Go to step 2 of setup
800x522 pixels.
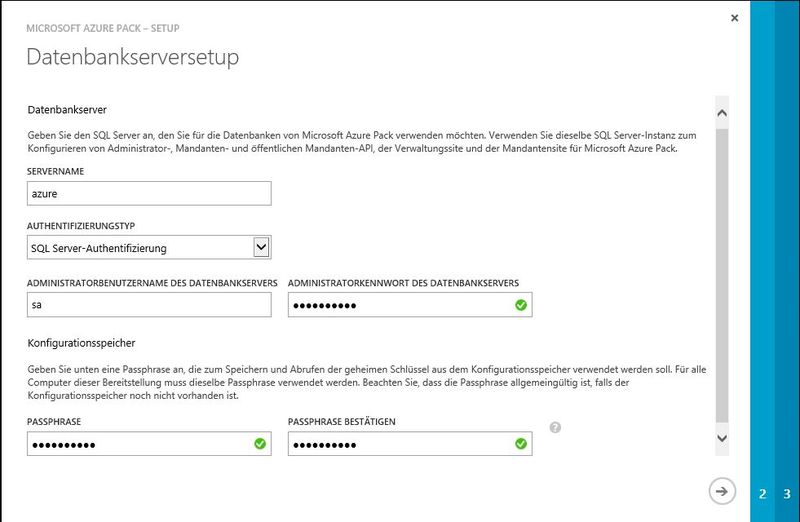pos(762,493)
